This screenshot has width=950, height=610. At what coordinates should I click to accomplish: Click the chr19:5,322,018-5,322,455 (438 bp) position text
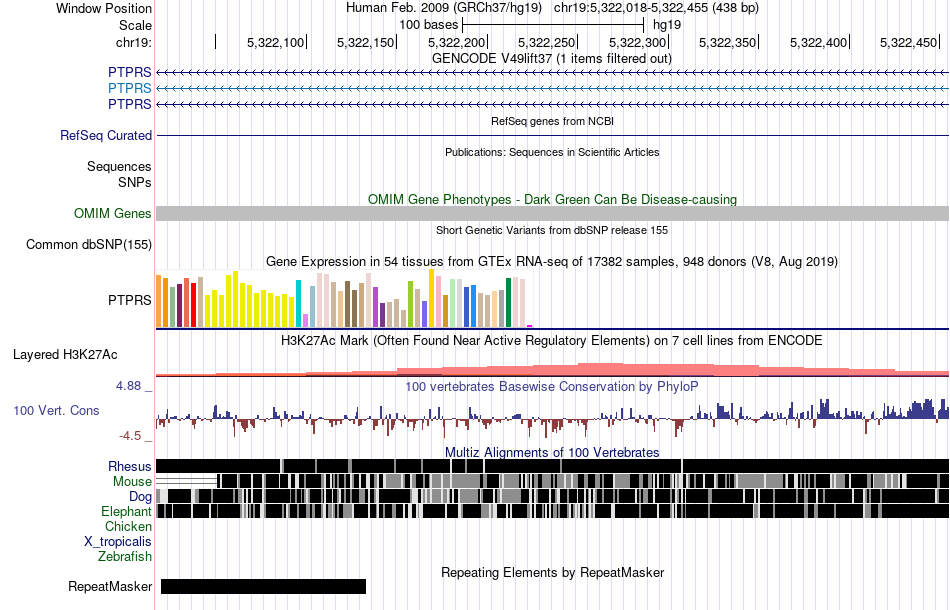coord(656,8)
